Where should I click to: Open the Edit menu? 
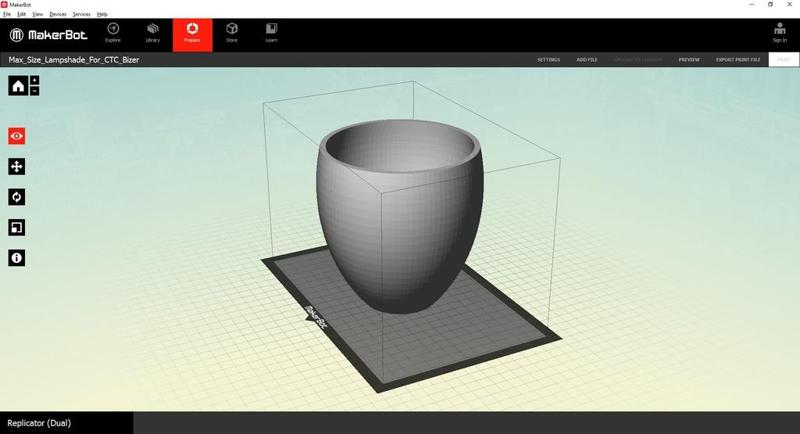pyautogui.click(x=21, y=14)
